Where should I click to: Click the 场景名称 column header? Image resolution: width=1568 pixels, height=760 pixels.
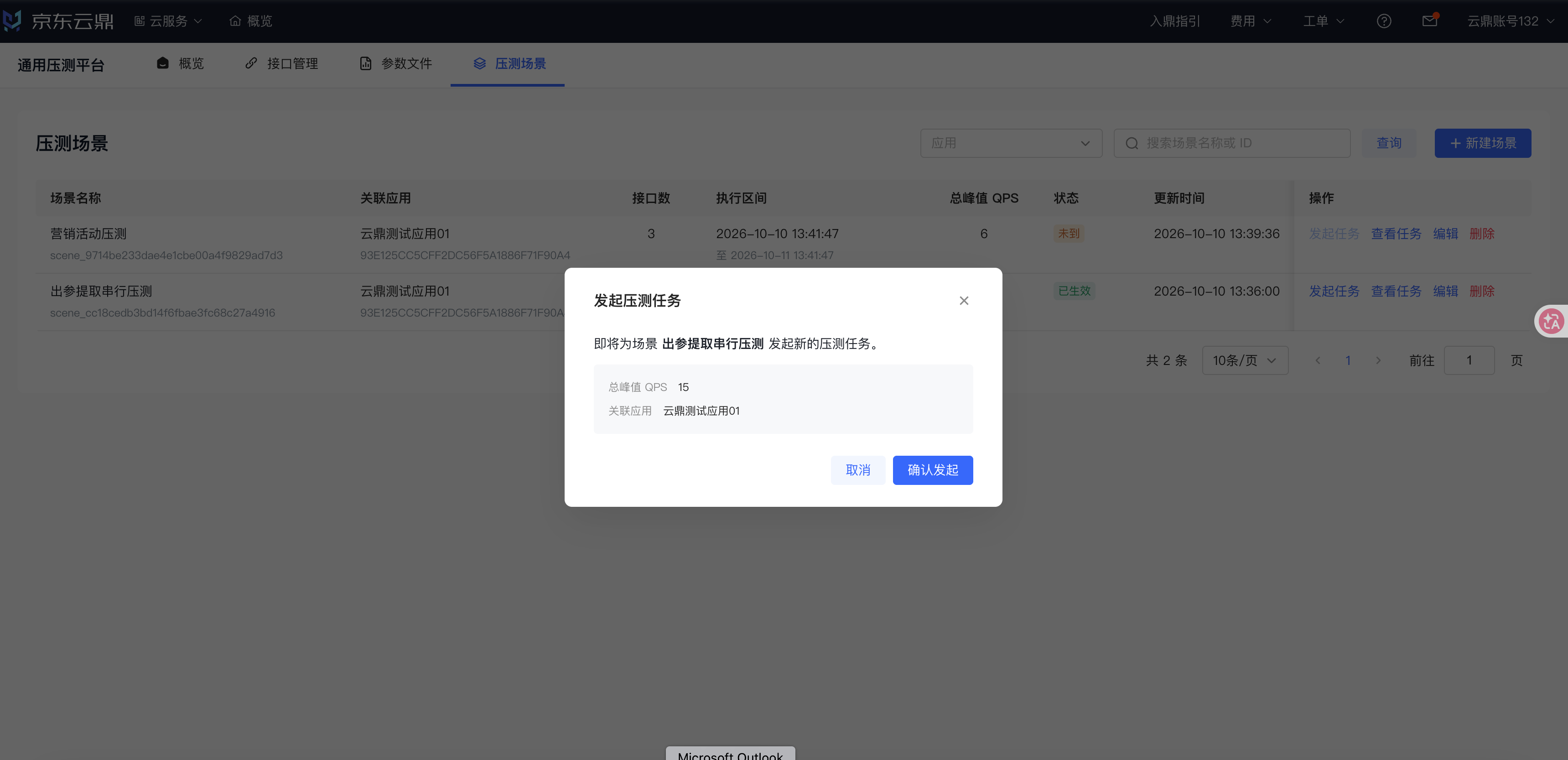point(75,198)
